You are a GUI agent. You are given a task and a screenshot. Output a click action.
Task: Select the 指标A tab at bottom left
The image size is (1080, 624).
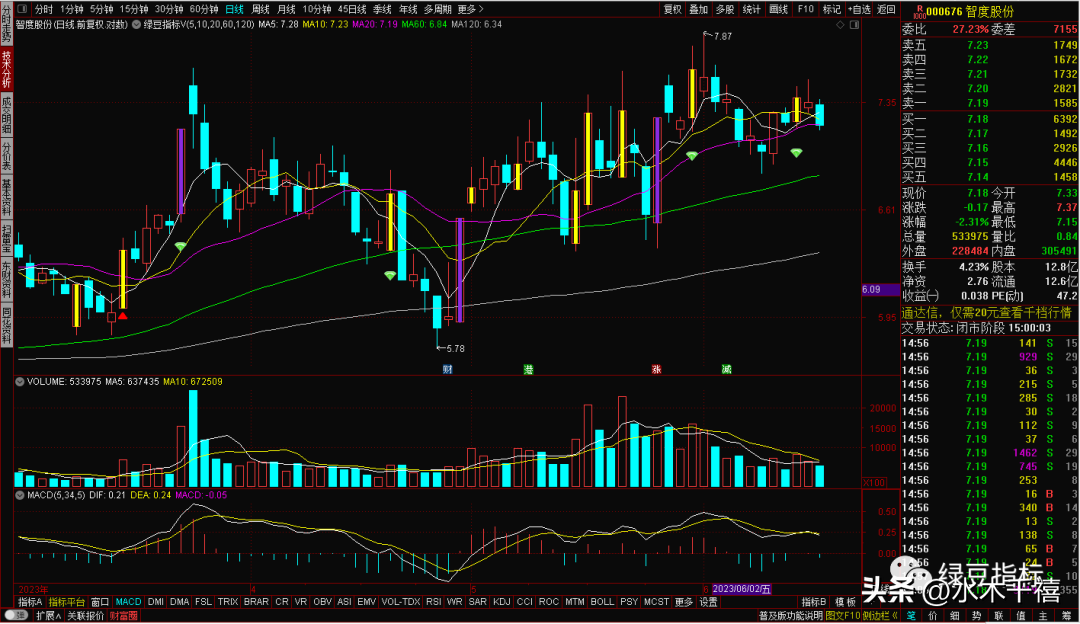(30, 602)
